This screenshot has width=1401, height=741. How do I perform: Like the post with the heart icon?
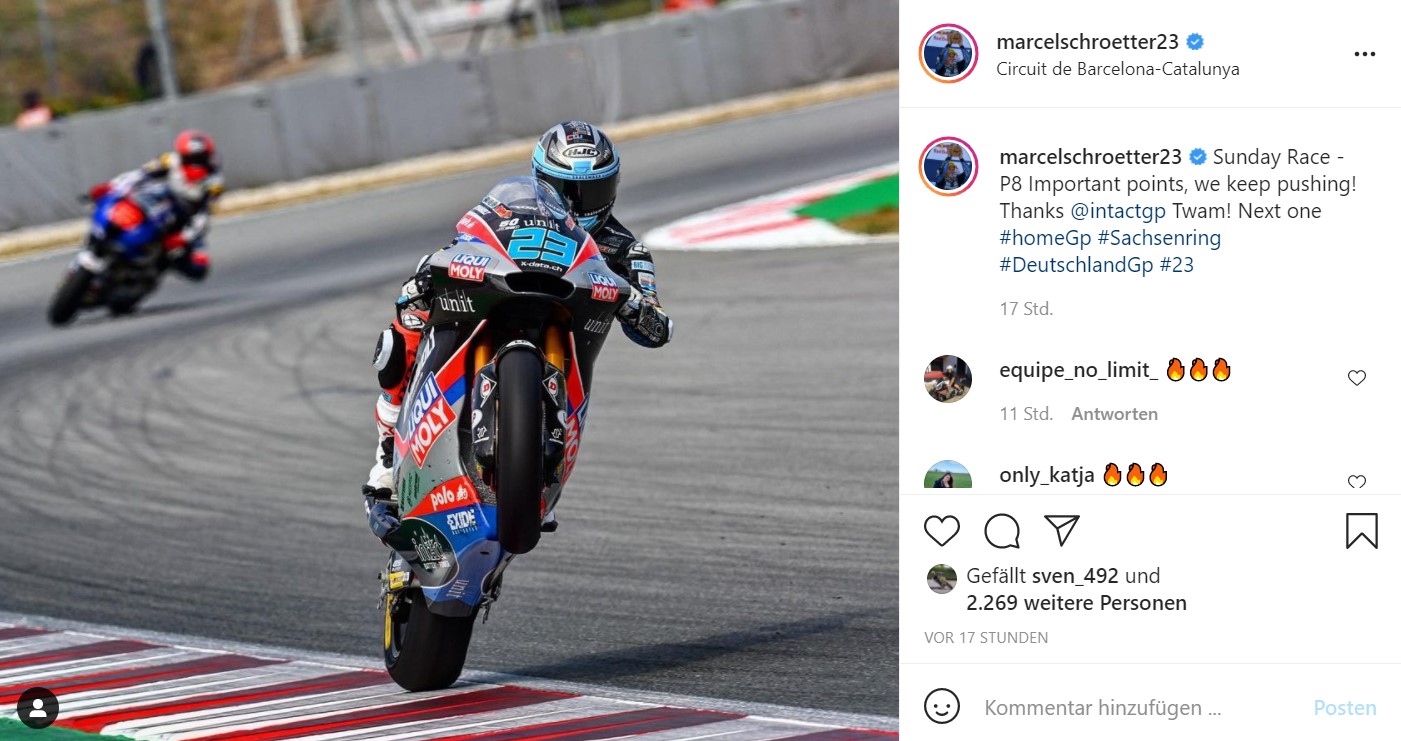point(942,531)
